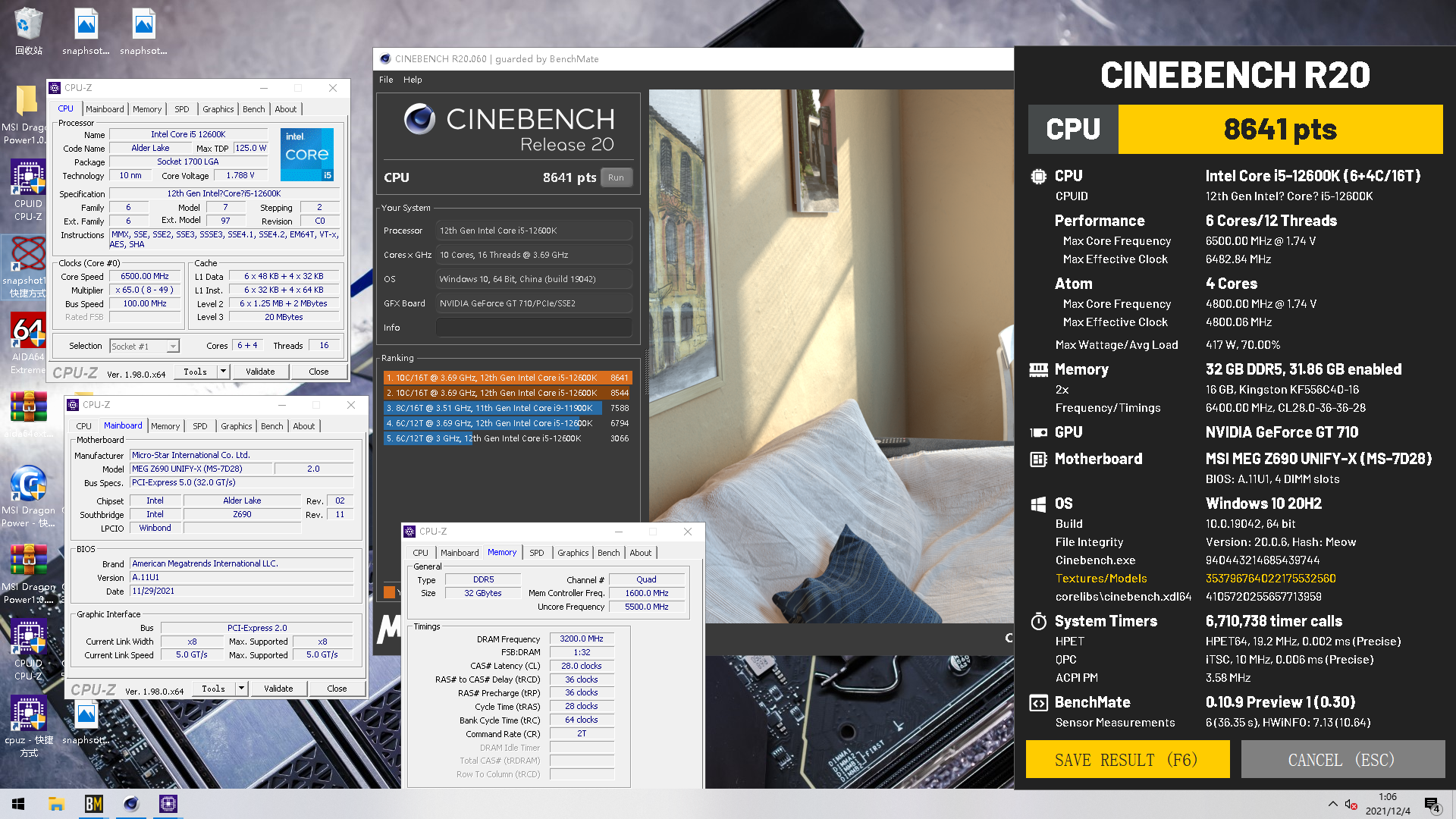Screen dimensions: 1456x819
Task: Switch to Memory tab in top CPU-Z window
Action: pos(147,109)
